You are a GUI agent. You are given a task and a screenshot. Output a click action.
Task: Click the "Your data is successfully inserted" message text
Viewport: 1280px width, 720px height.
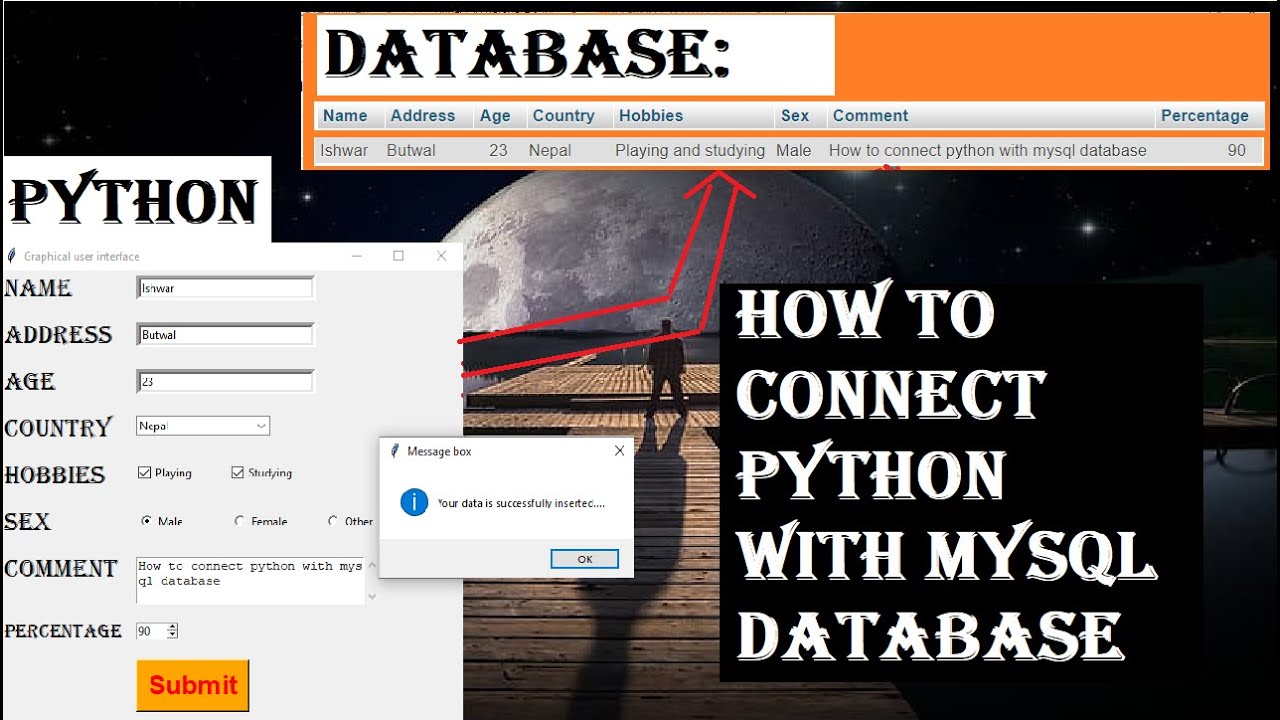tap(521, 503)
